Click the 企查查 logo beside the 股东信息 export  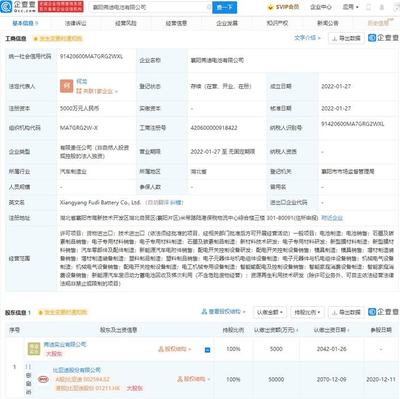pos(383,312)
